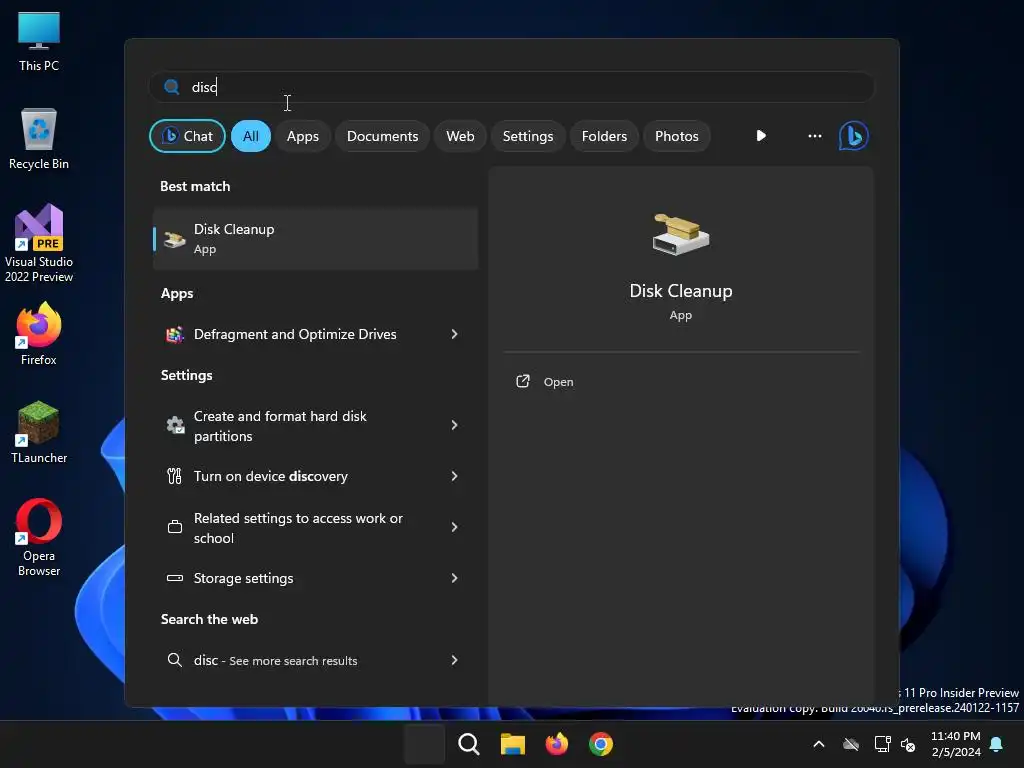Switch to the Chat filter
The height and width of the screenshot is (768, 1024).
187,136
